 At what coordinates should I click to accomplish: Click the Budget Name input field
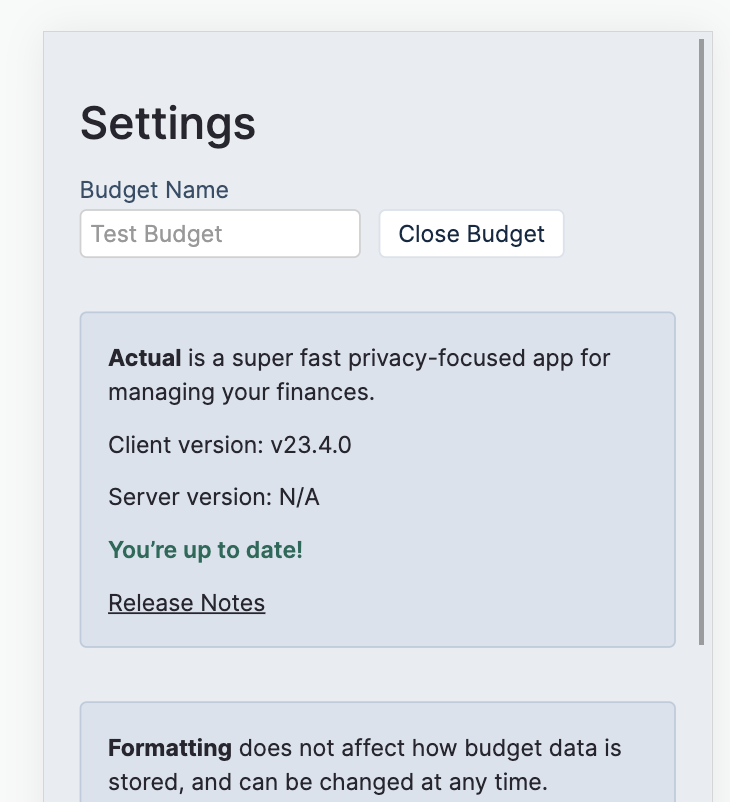click(x=219, y=234)
